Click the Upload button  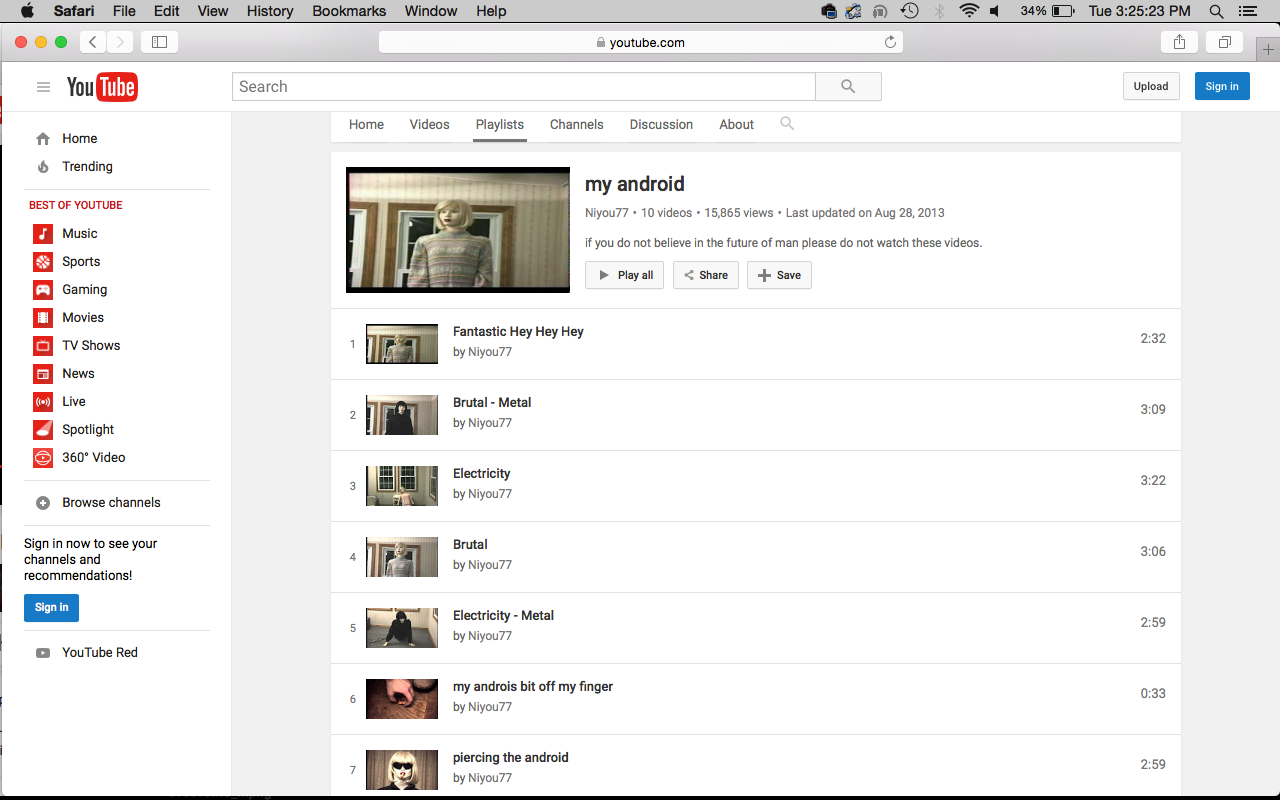click(1151, 86)
